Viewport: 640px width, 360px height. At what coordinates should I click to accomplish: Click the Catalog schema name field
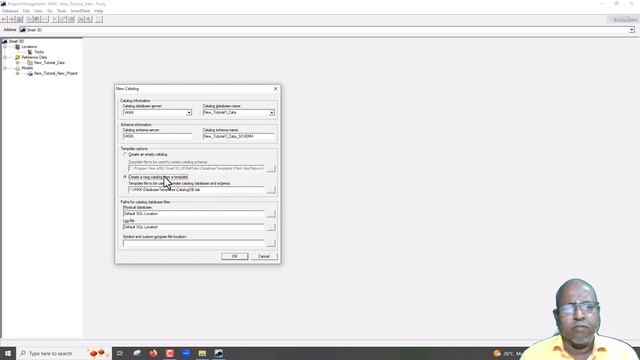tap(239, 136)
